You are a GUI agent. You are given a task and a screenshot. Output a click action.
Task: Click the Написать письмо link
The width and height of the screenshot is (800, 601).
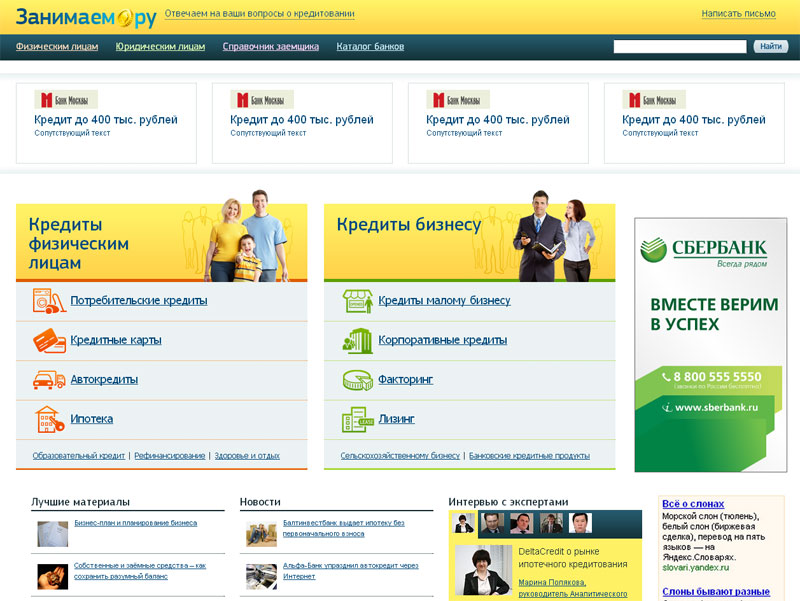click(x=738, y=14)
